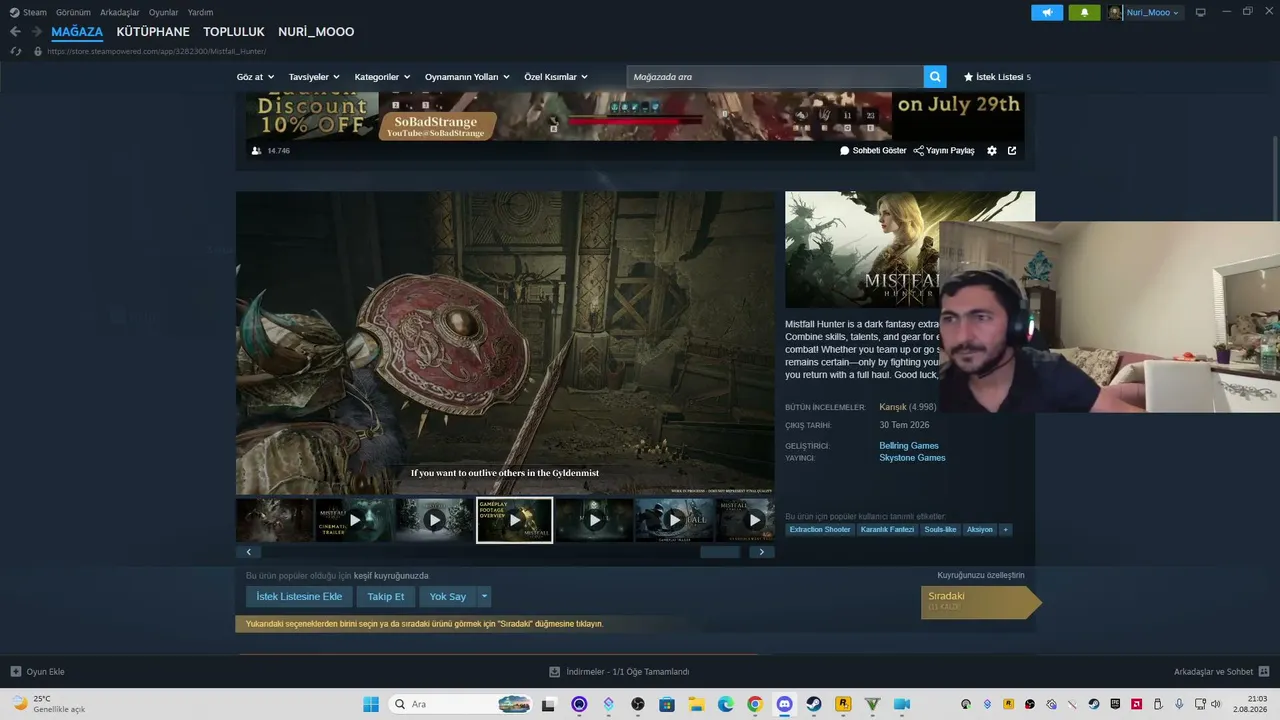Reload the store page with the refresh icon
This screenshot has width=1280, height=720.
[x=15, y=51]
